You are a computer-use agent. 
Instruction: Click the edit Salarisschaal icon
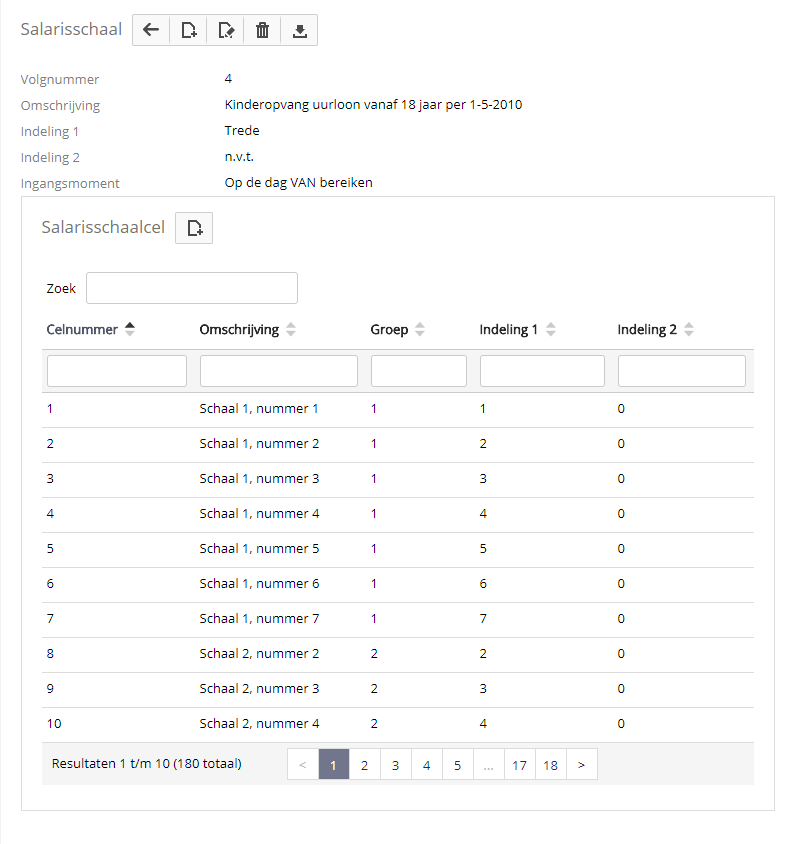tap(225, 30)
